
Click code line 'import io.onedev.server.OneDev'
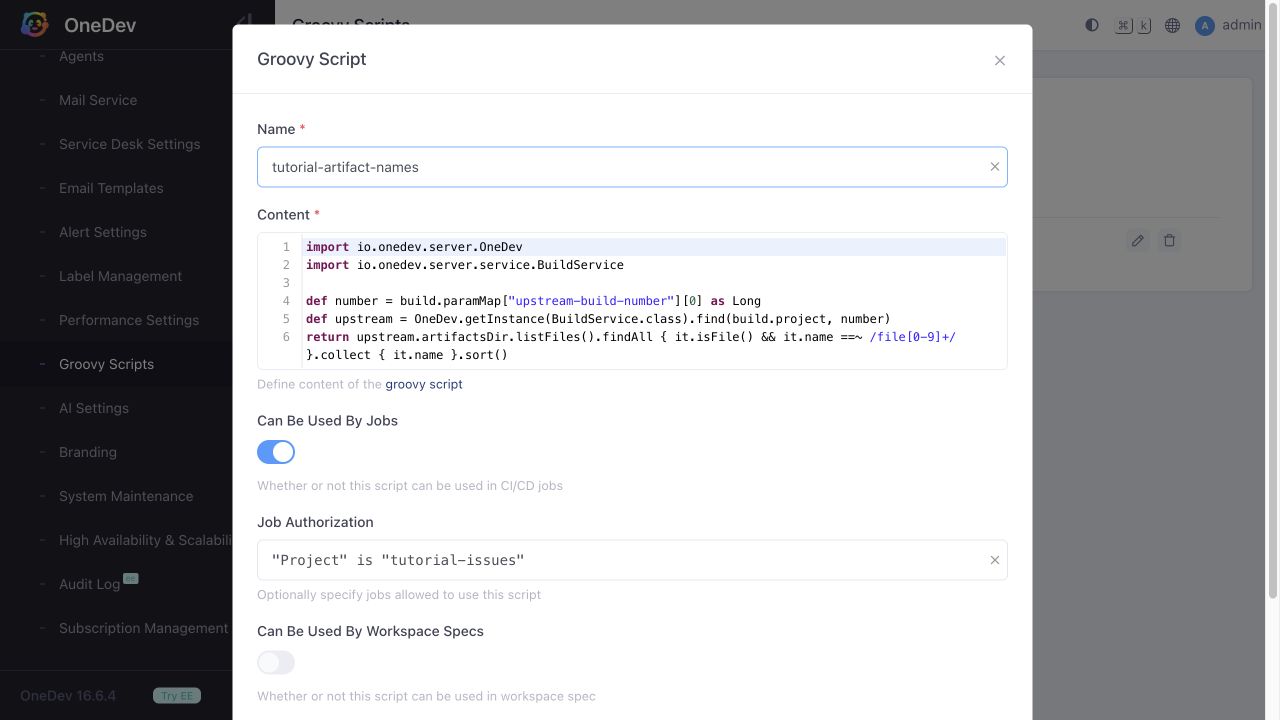tap(414, 247)
